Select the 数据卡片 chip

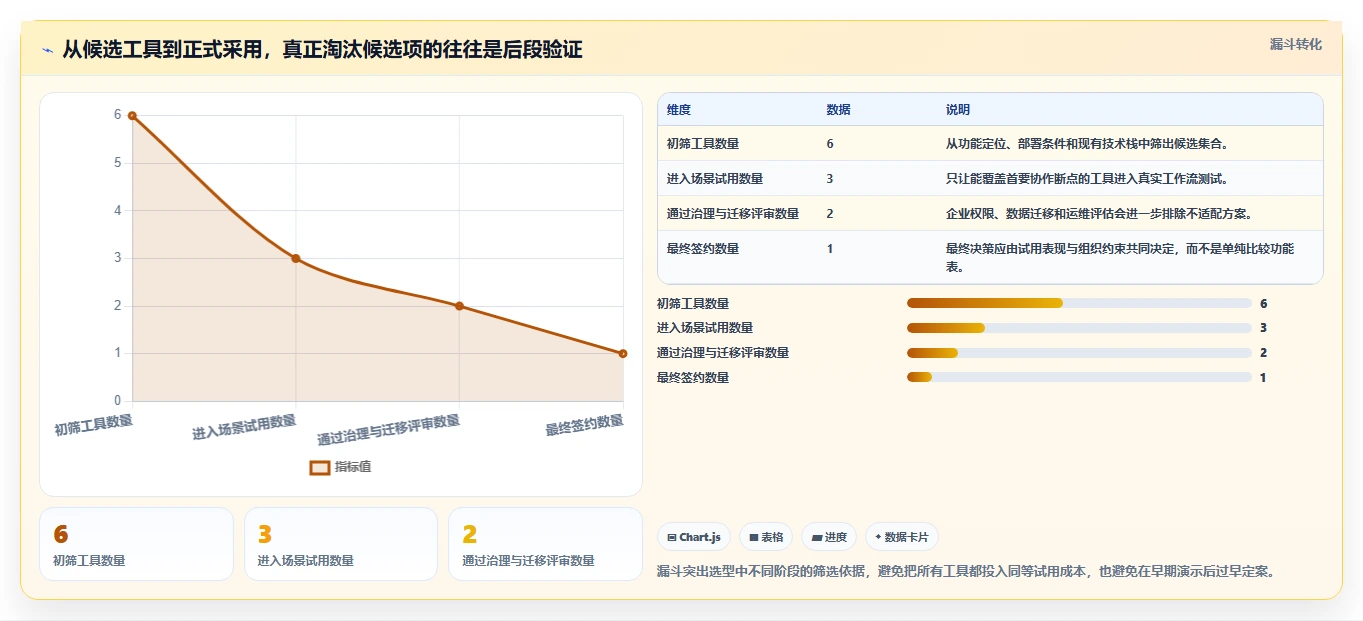pyautogui.click(x=902, y=537)
